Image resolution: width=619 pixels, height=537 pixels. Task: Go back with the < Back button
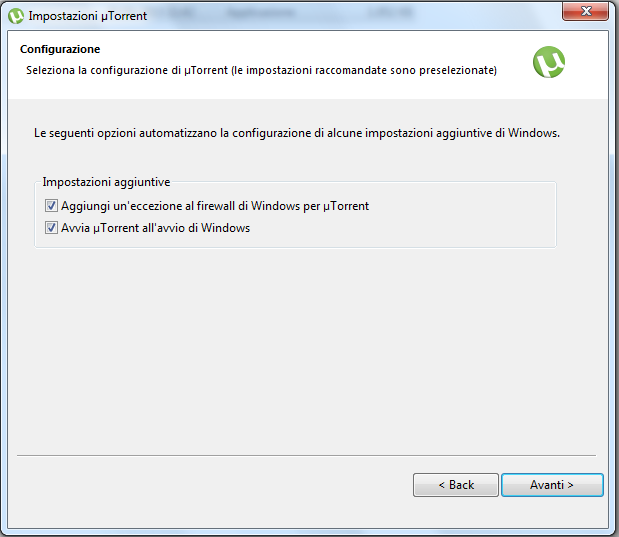(456, 485)
